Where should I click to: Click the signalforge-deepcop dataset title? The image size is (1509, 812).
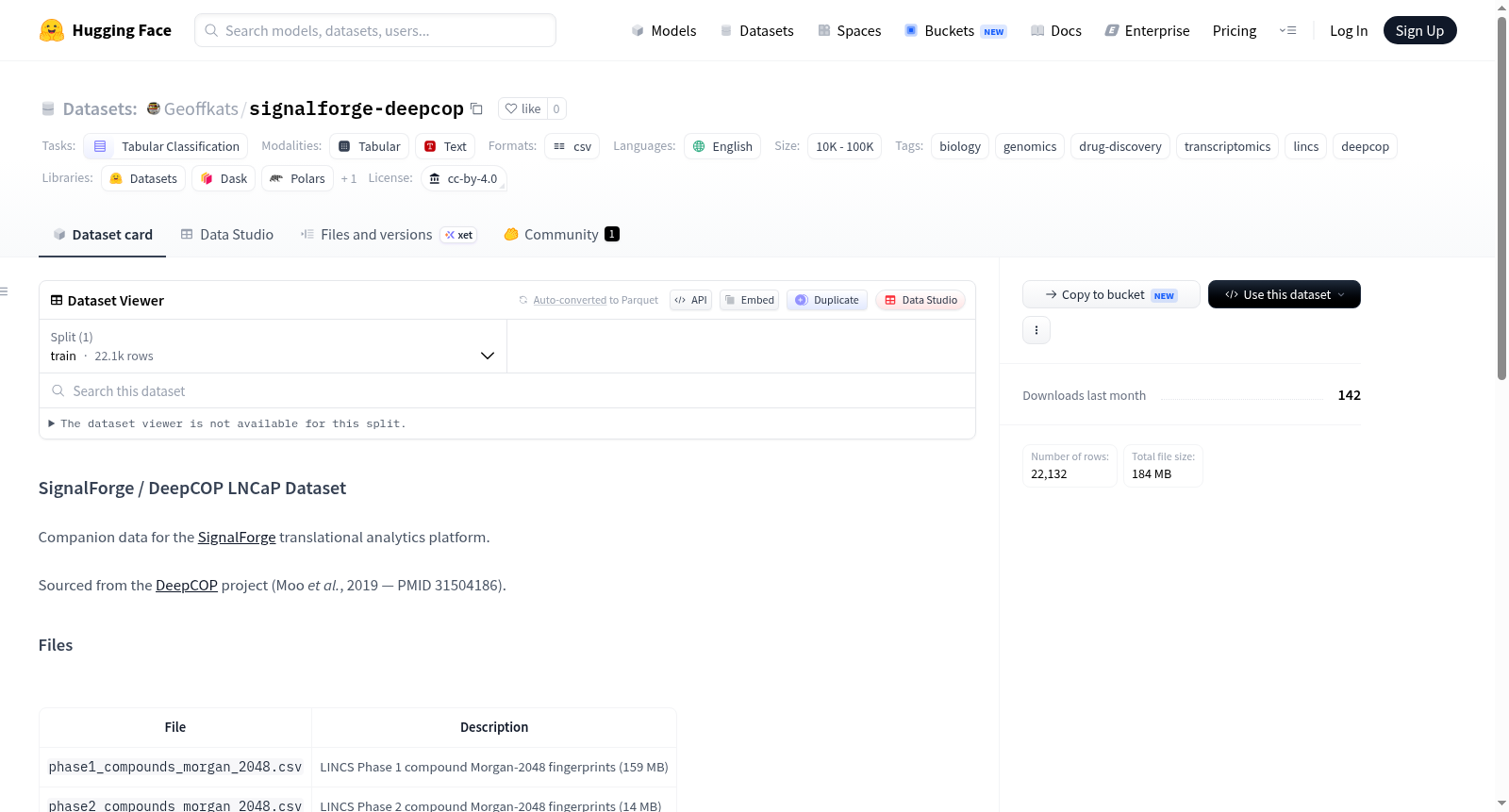(x=357, y=108)
